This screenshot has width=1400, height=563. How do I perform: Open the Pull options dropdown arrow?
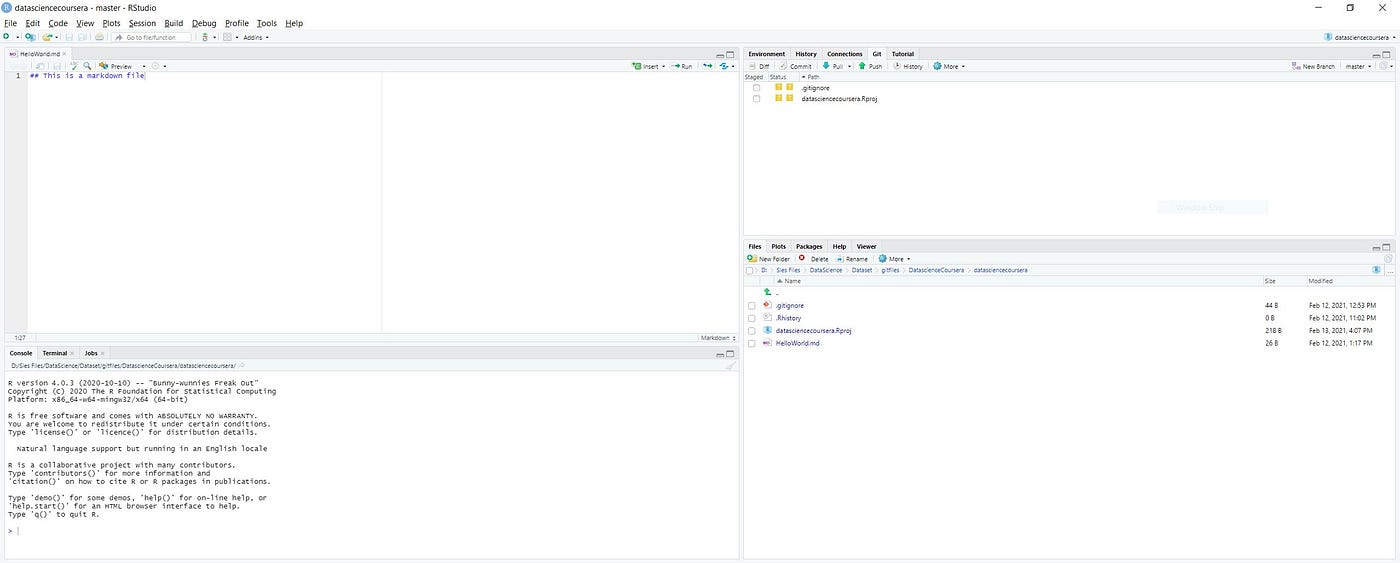pos(848,66)
